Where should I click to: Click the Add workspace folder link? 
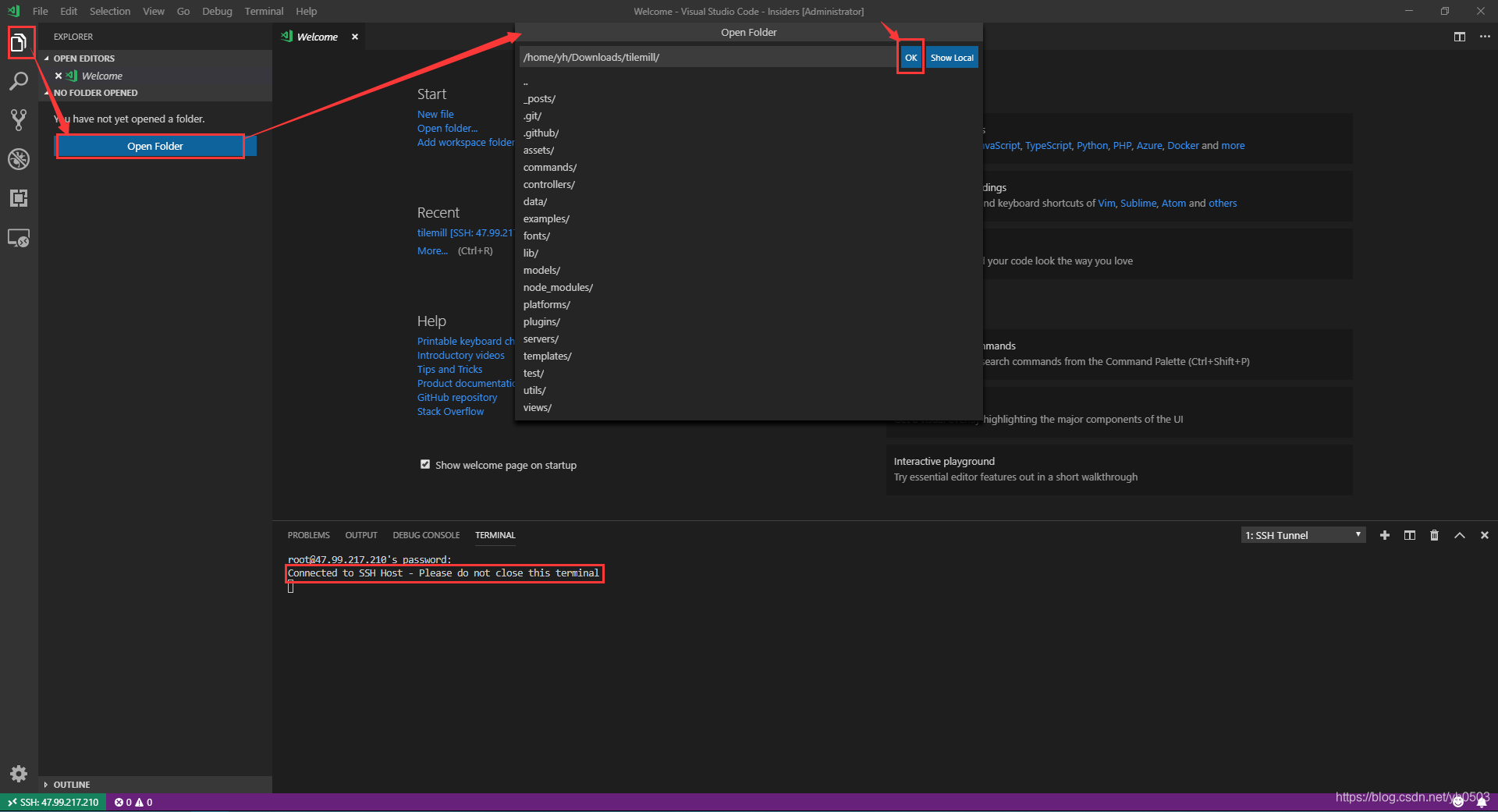click(x=466, y=142)
